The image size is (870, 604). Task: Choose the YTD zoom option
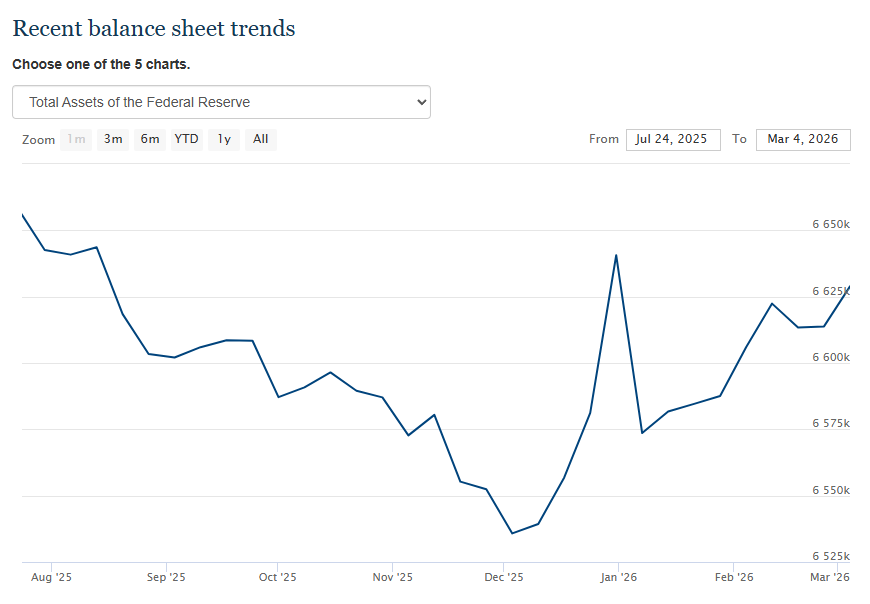point(186,139)
